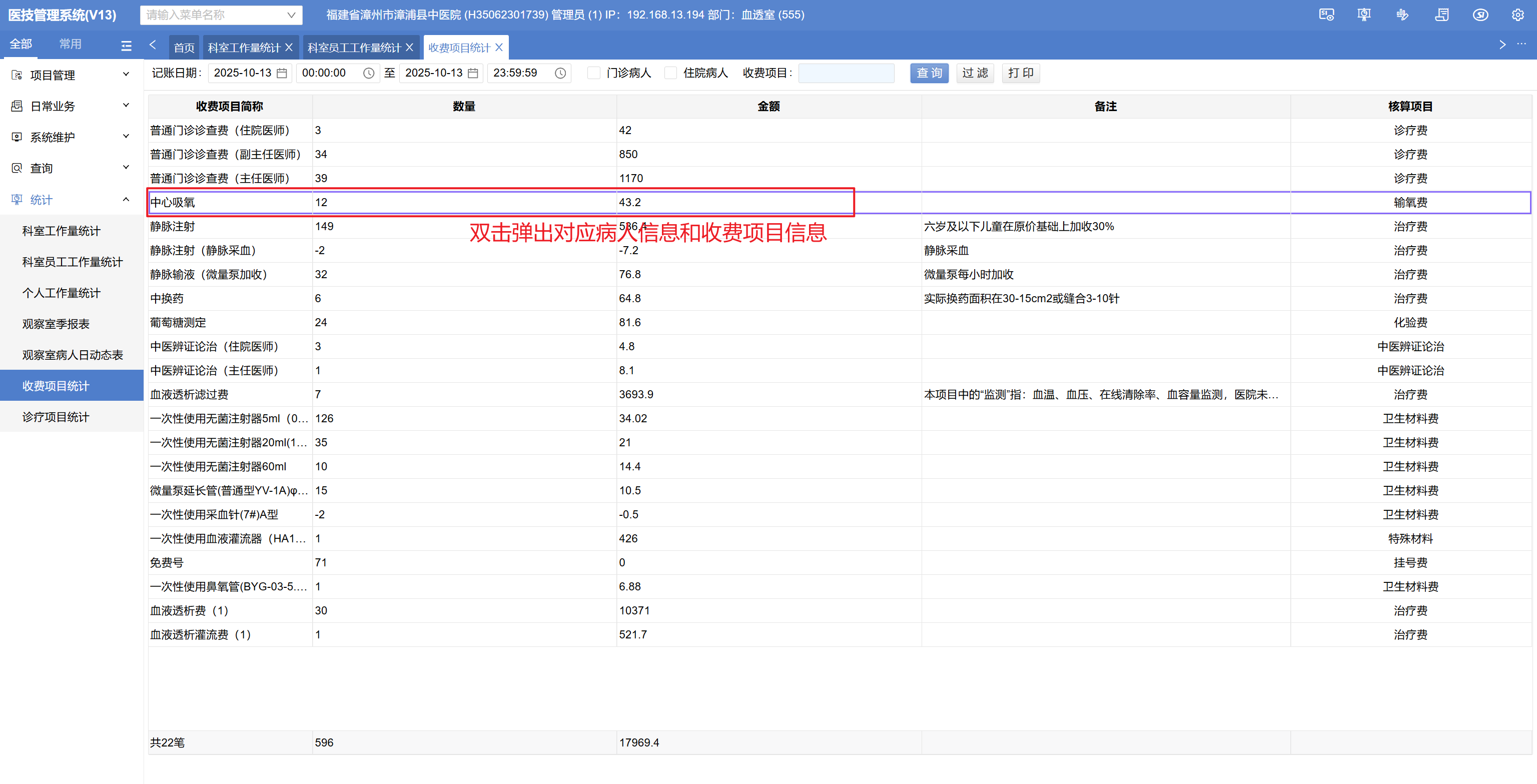Viewport: 1537px width, 784px height.
Task: Click the bar chart edit icon
Action: tap(1402, 15)
